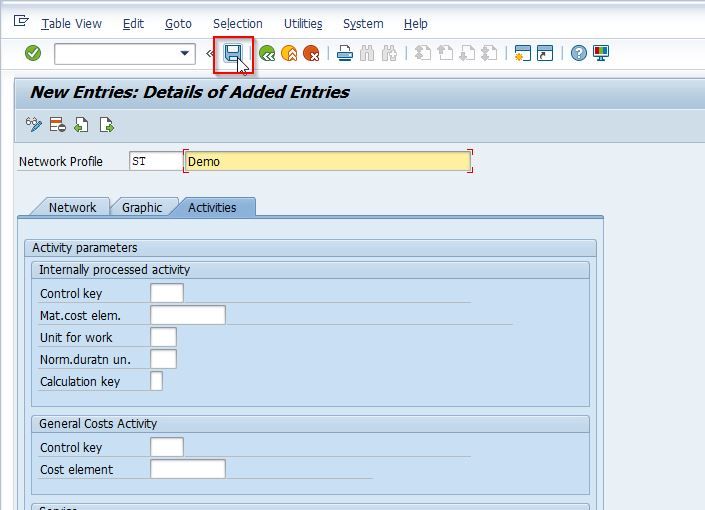The width and height of the screenshot is (705, 510).
Task: Click the Generate Shortcut icon
Action: tap(545, 54)
